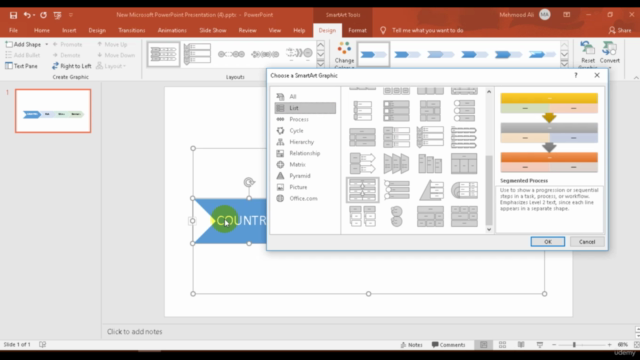Select Matrix category in SmartArt dialog
Viewport: 640px width, 360px height.
[x=305, y=164]
